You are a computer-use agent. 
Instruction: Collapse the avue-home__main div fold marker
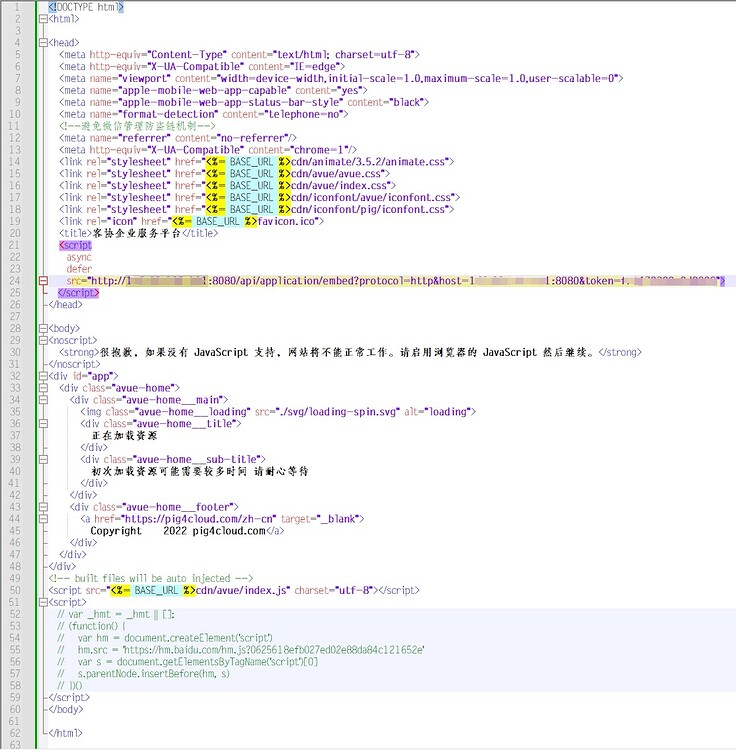pyautogui.click(x=43, y=400)
